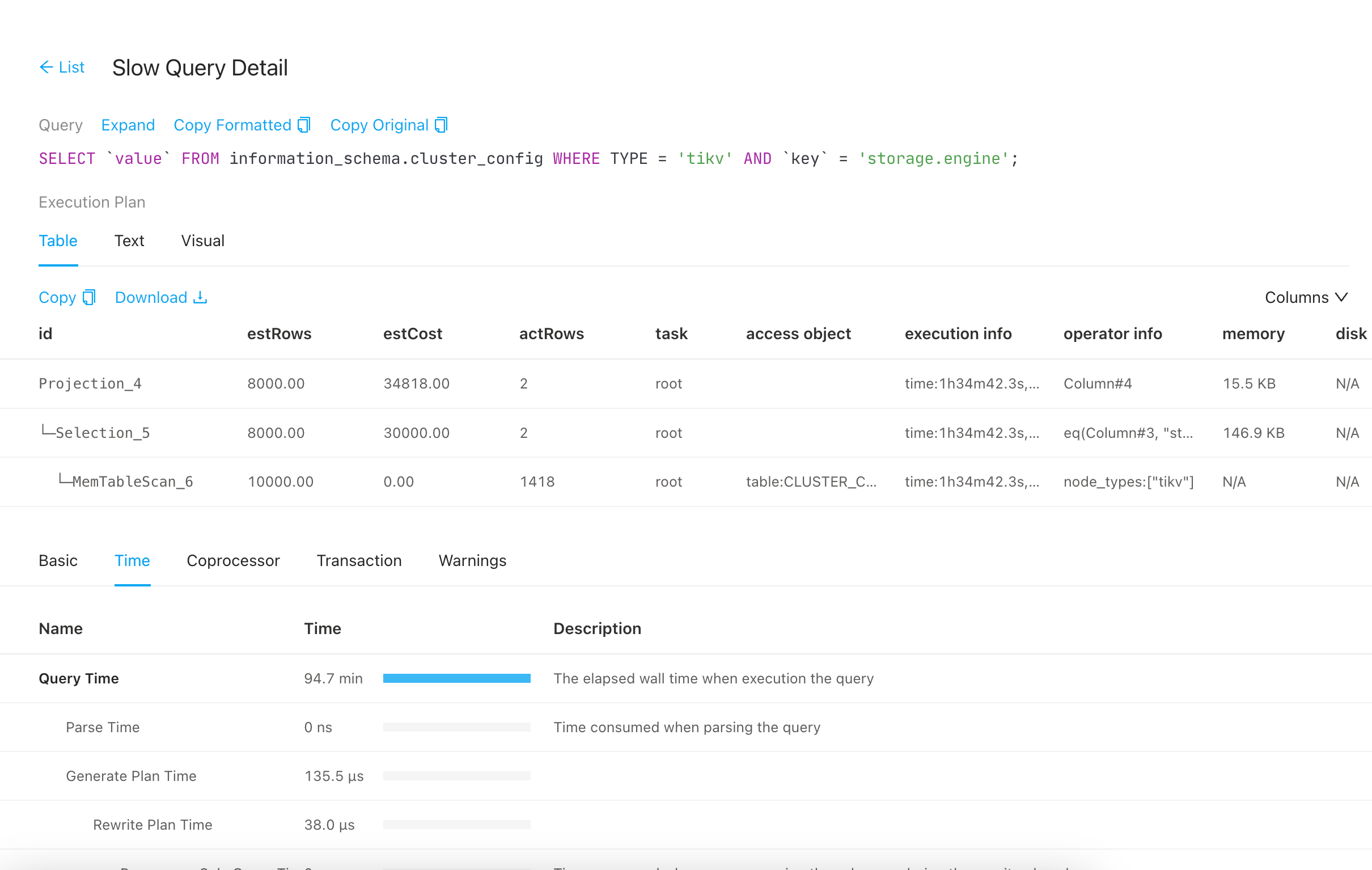
Task: Click the Copy icon above the plan table
Action: 89,298
